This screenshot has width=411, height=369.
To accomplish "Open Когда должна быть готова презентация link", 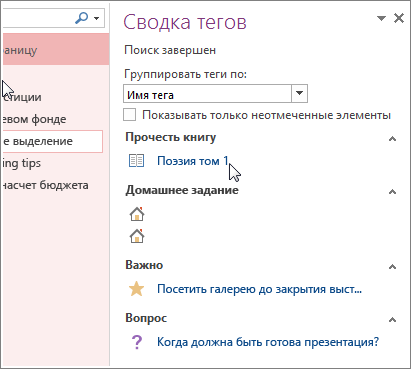I will (268, 342).
